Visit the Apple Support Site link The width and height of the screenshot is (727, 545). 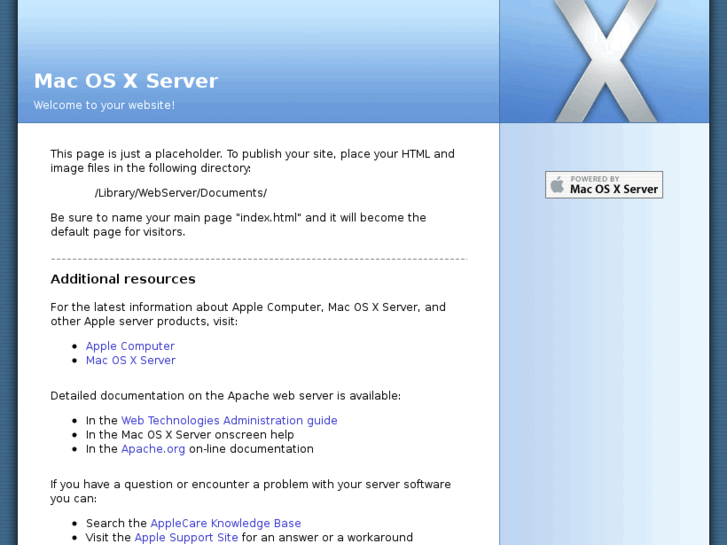tap(186, 538)
